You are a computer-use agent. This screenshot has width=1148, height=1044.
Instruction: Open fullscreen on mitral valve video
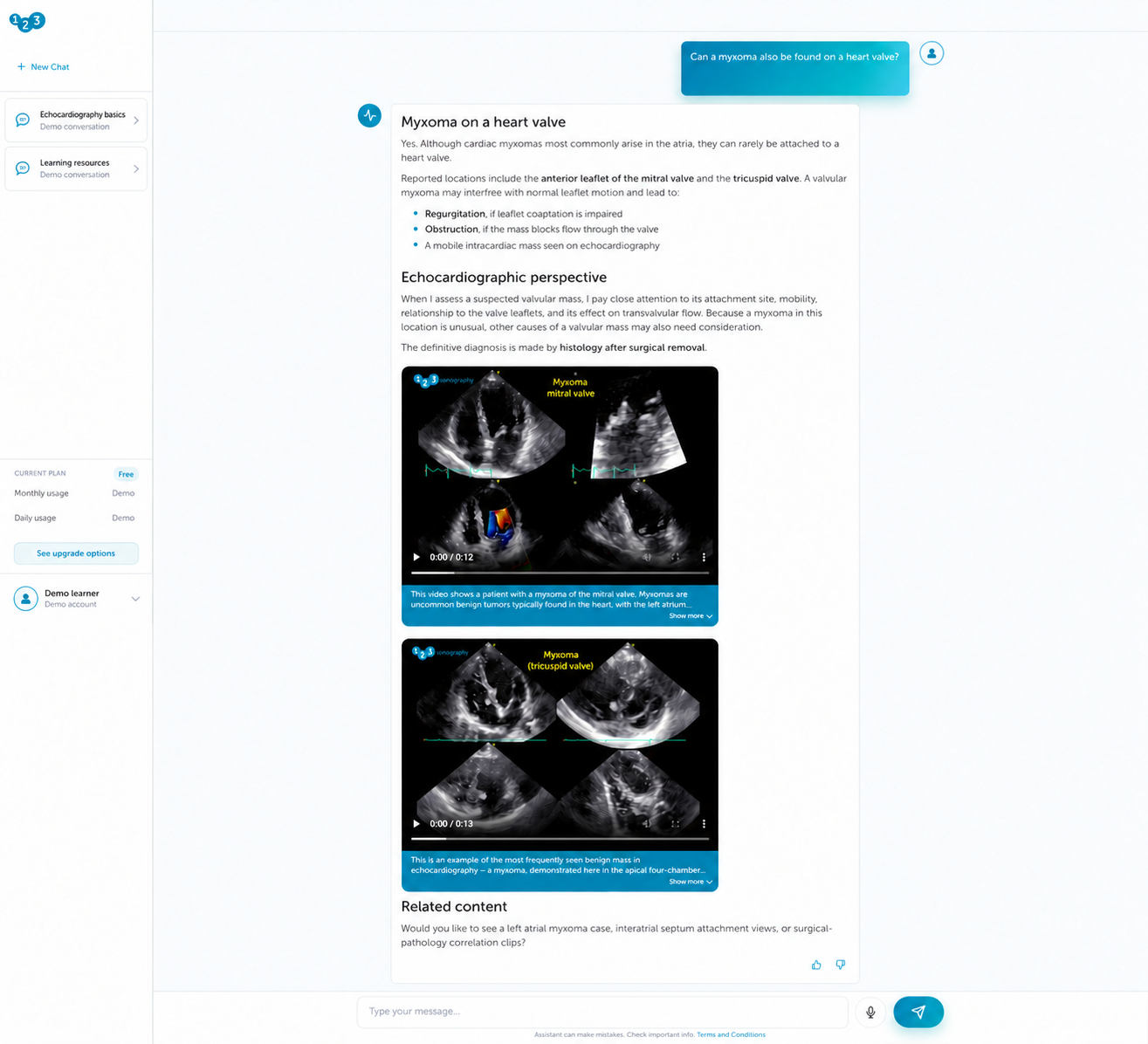[x=675, y=557]
